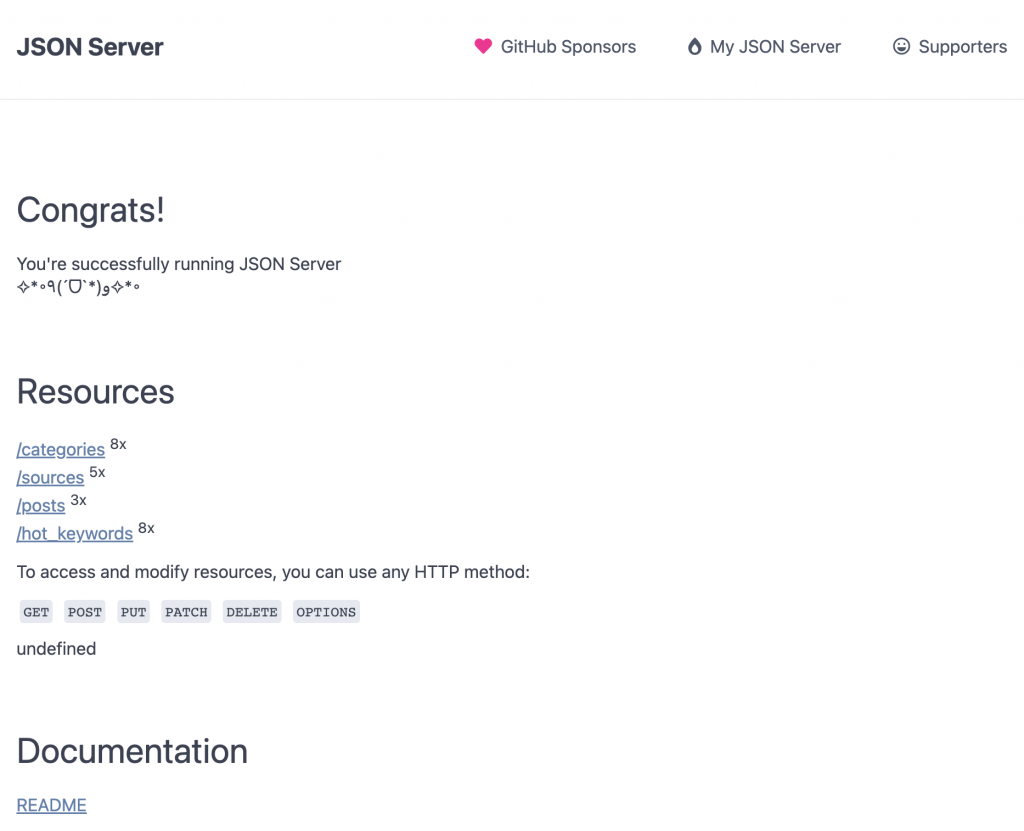The height and width of the screenshot is (831, 1024).
Task: Click the Resources section heading
Action: pyautogui.click(x=95, y=392)
